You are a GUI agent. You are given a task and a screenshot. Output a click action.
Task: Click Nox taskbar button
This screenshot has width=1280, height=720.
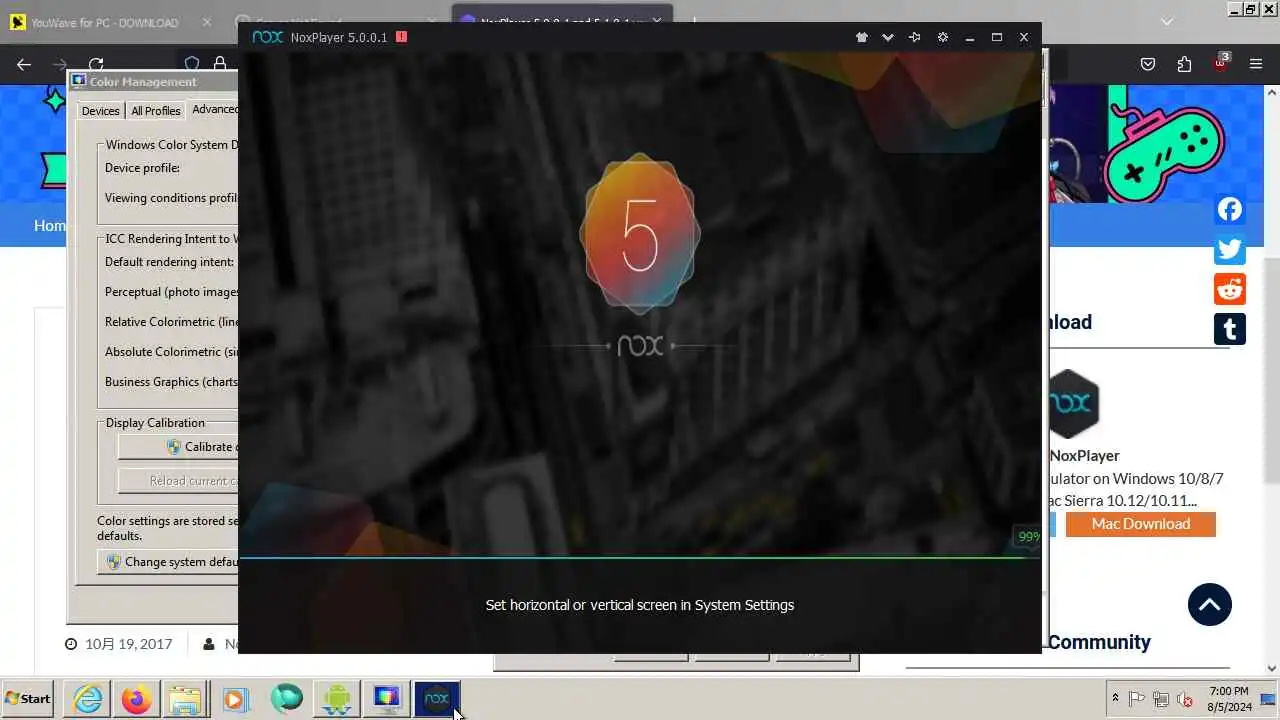437,699
